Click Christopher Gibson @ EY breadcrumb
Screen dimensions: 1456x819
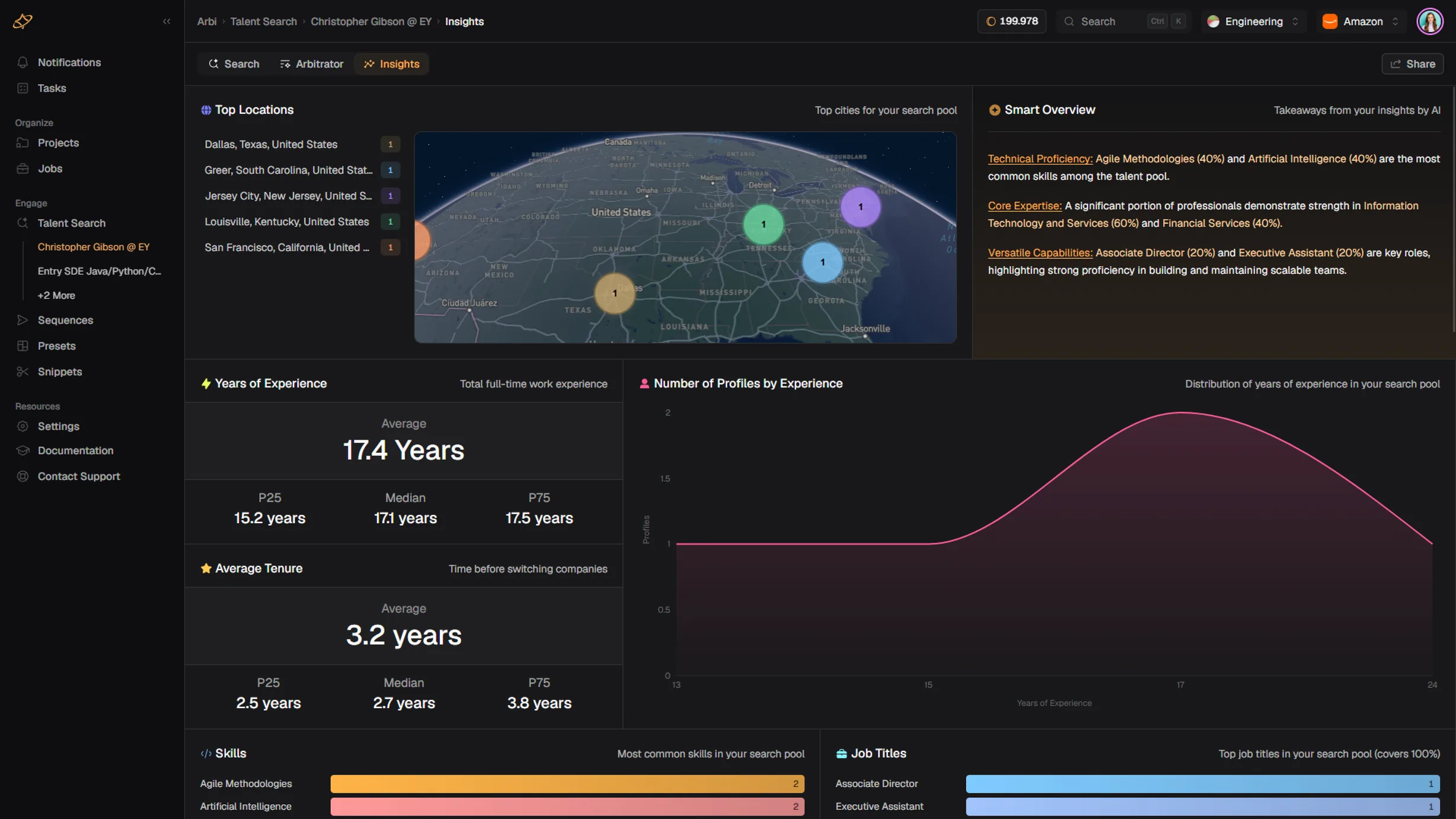371,21
